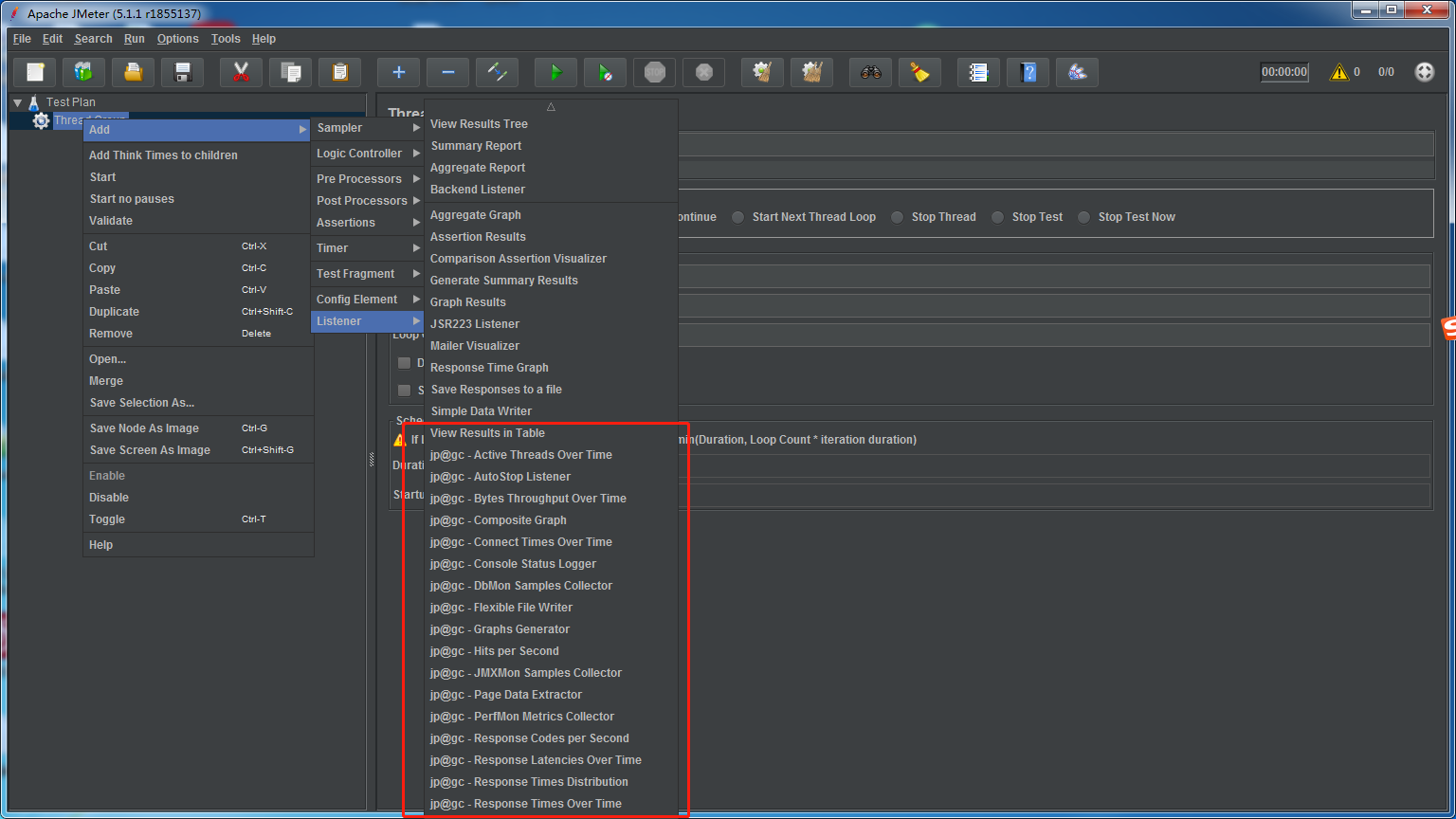The height and width of the screenshot is (819, 1456).
Task: Open the Plugins Manager toolbar icon
Action: pos(1078,72)
